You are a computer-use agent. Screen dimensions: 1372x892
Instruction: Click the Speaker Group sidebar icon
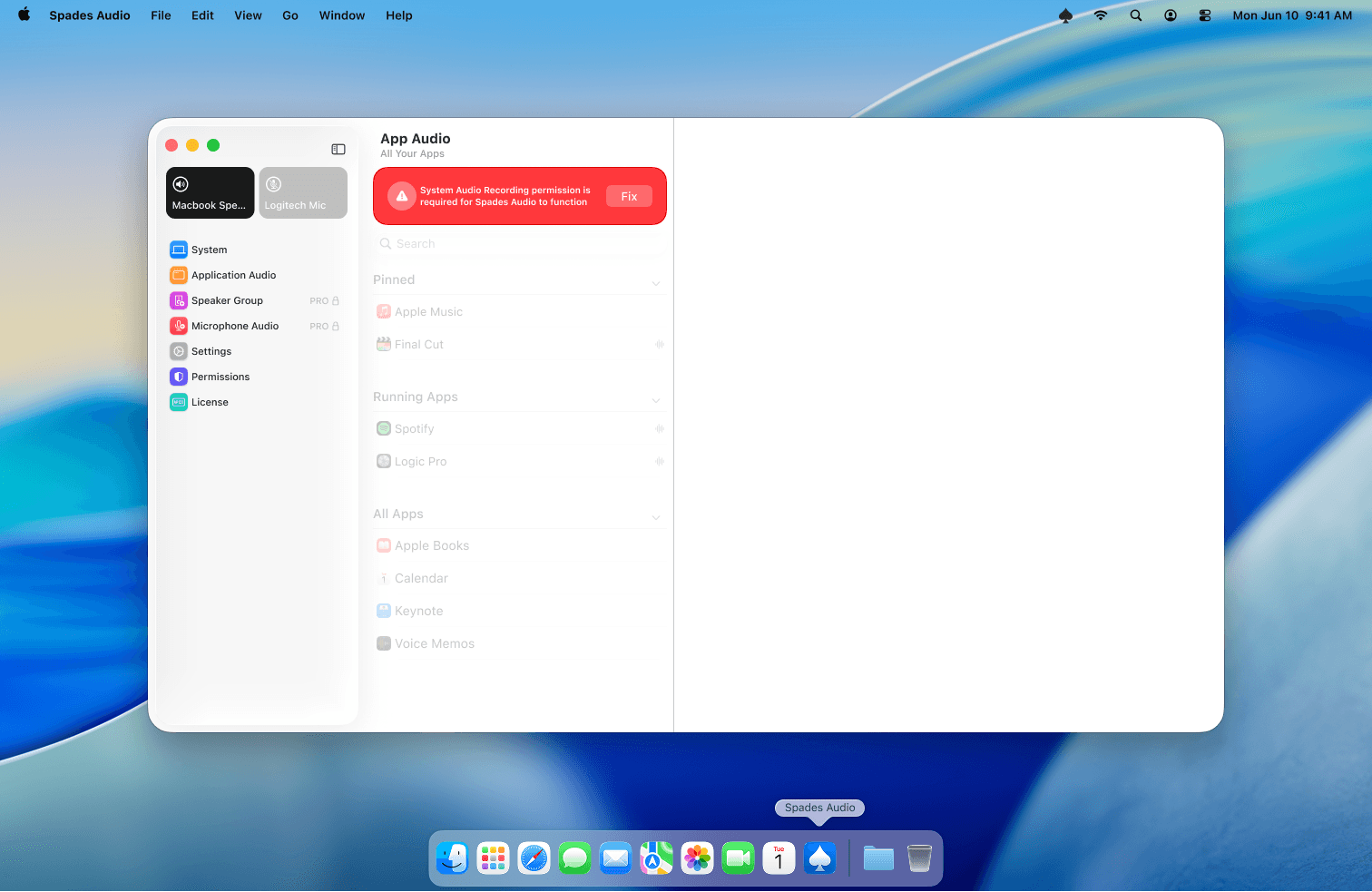(178, 300)
